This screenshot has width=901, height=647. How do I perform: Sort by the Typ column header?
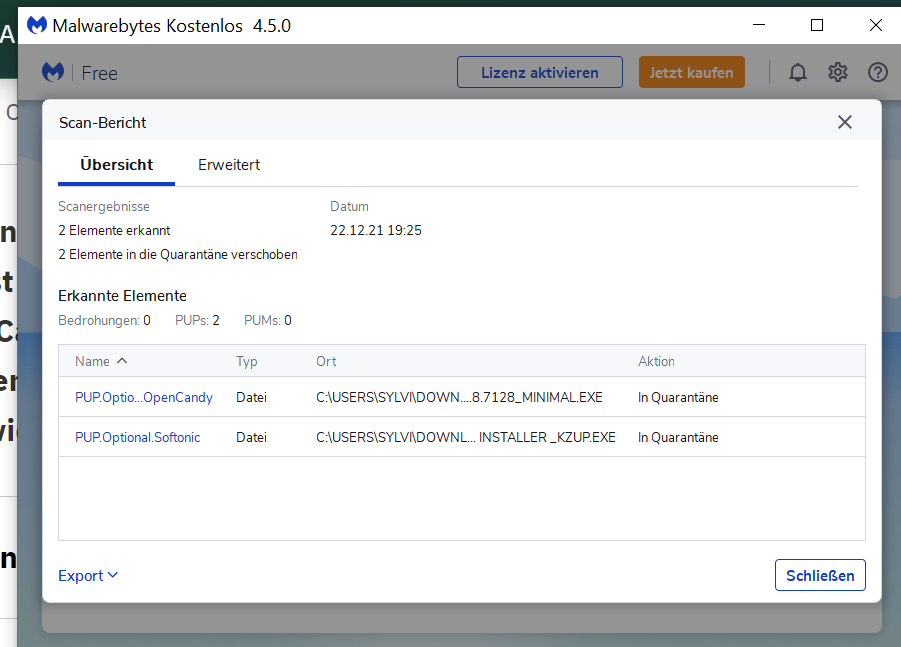(x=247, y=361)
